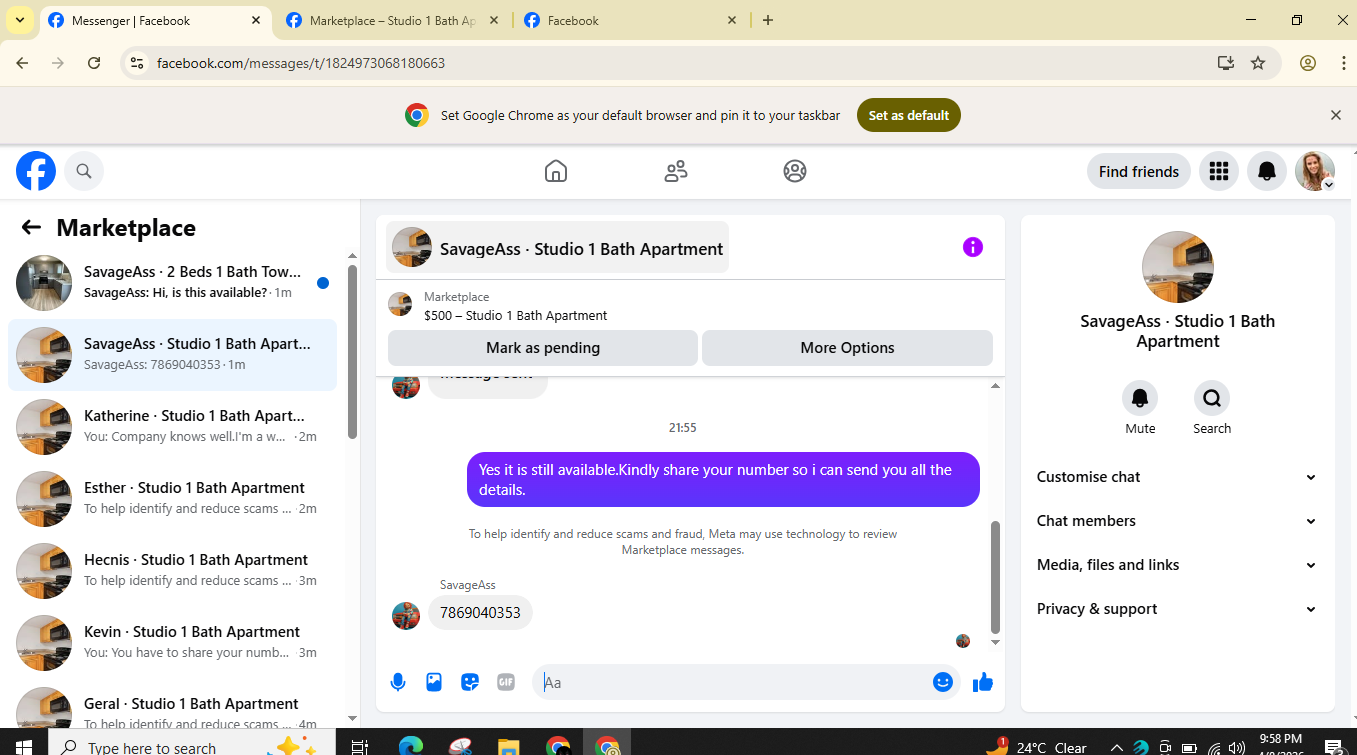Click the install app icon in address bar
The width and height of the screenshot is (1357, 755).
[1226, 63]
